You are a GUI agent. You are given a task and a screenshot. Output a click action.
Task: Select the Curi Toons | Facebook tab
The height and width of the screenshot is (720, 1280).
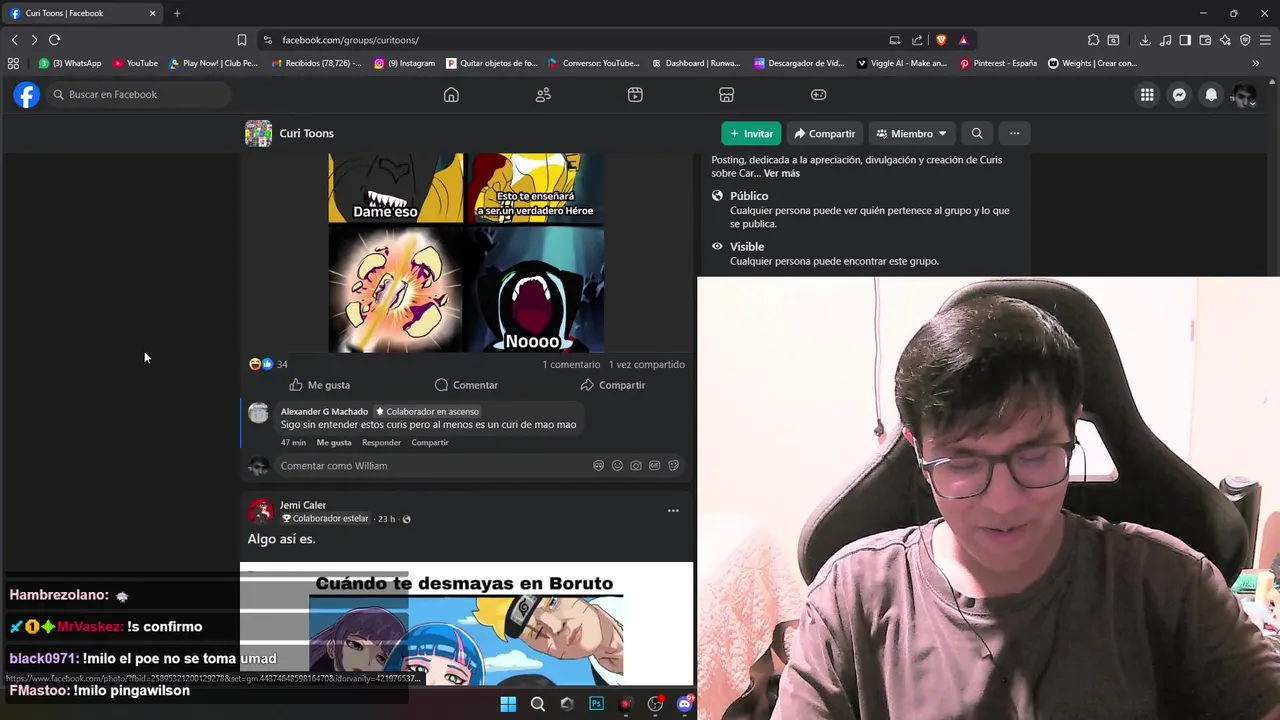(82, 13)
